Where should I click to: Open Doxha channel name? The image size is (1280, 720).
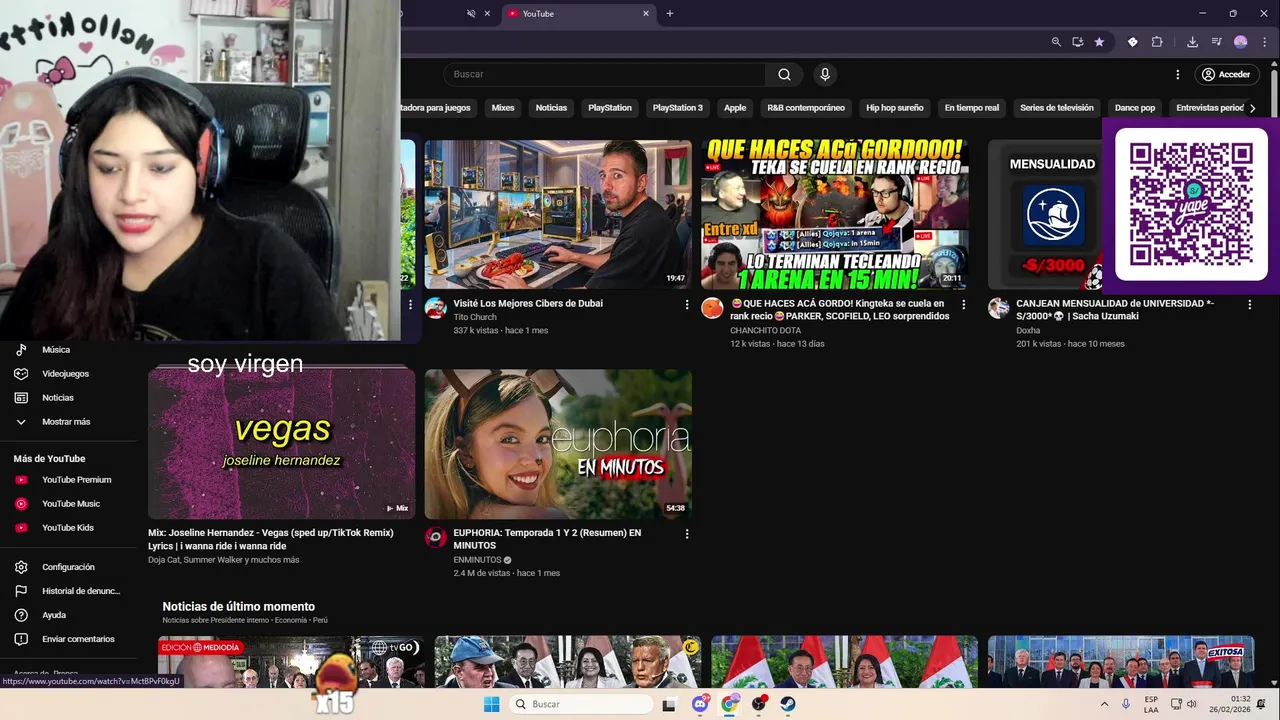point(1028,330)
